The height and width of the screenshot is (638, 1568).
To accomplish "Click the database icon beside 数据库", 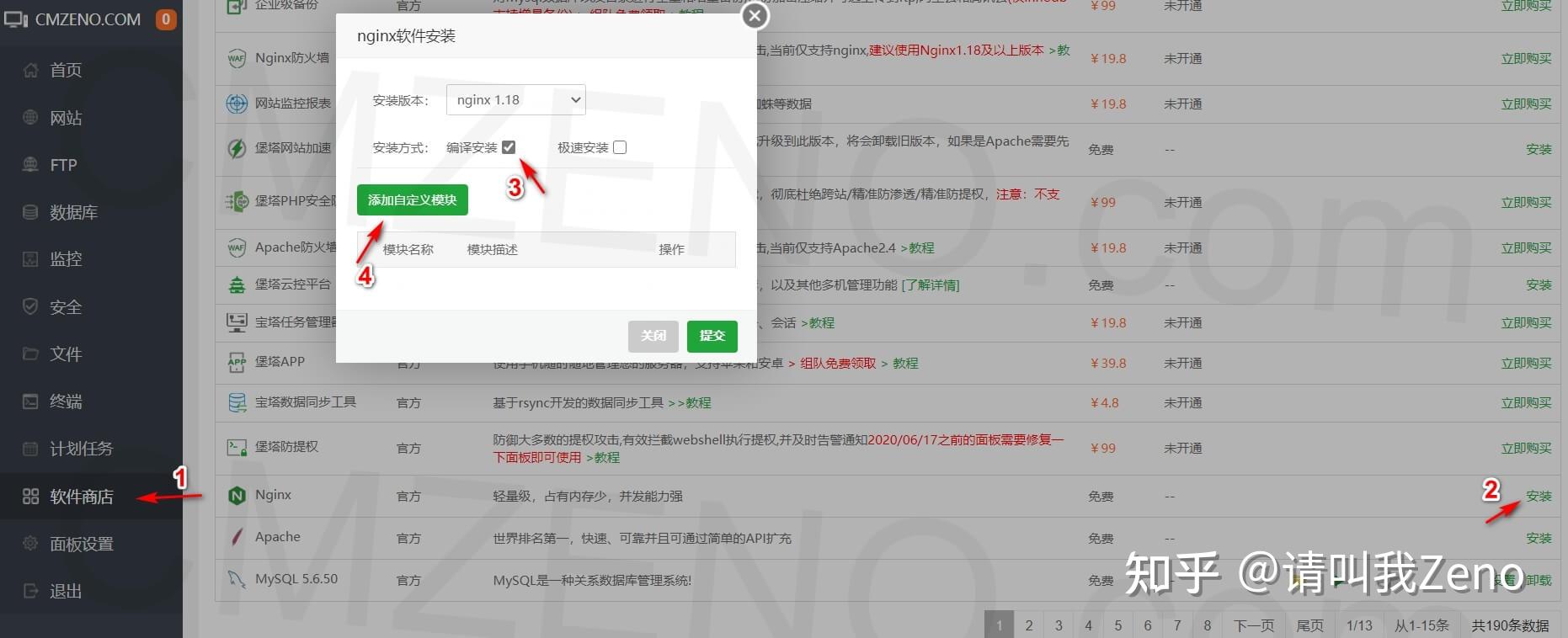I will click(30, 212).
